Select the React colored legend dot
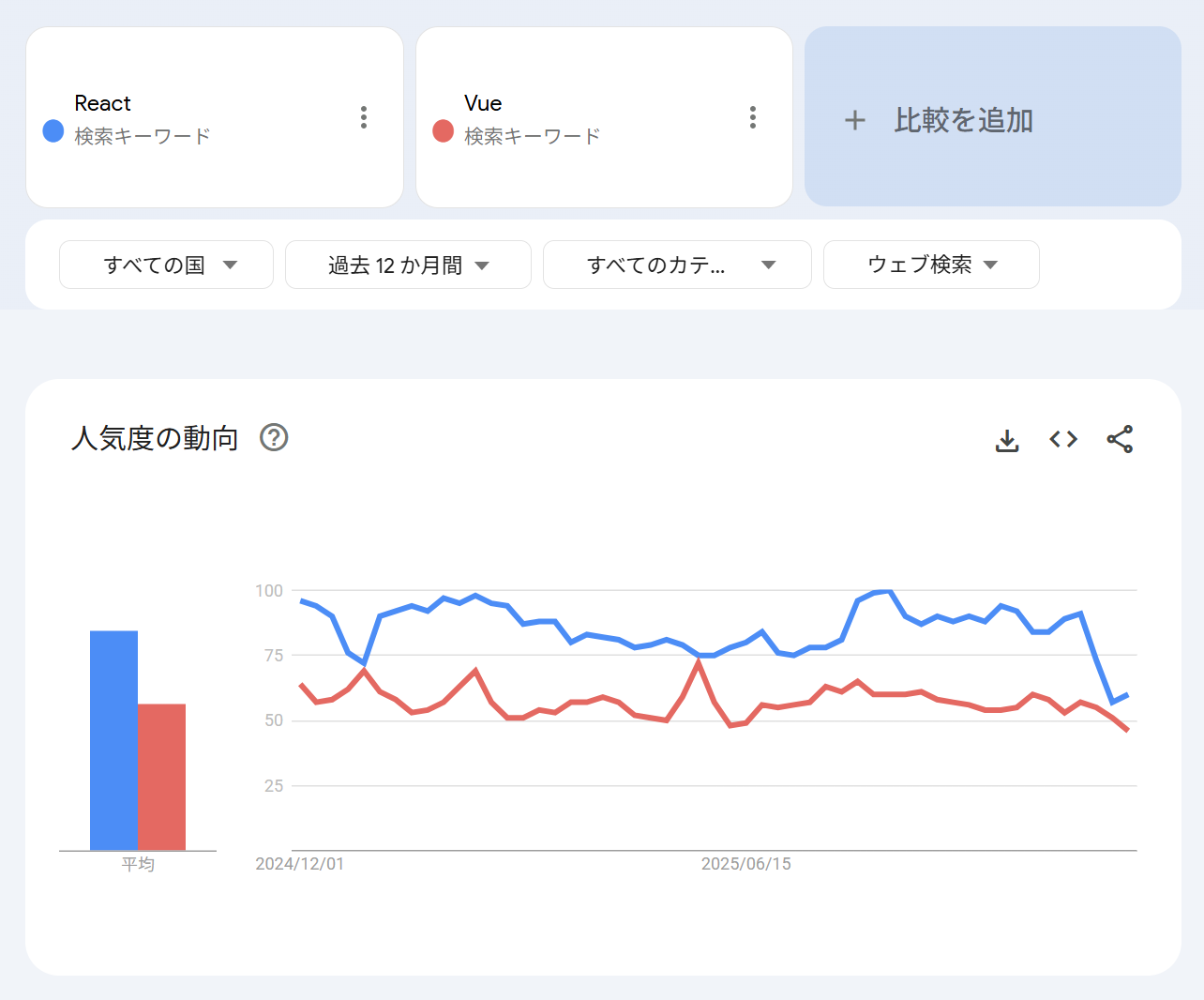 (x=53, y=131)
